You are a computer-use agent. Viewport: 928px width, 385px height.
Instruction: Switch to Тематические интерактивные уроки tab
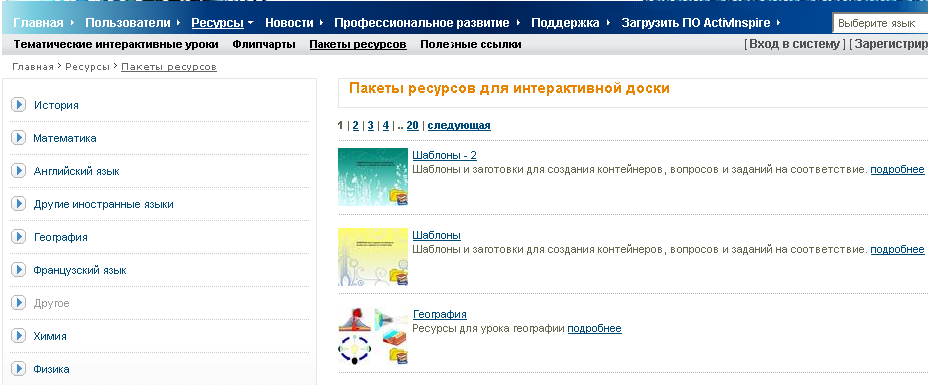click(x=116, y=44)
